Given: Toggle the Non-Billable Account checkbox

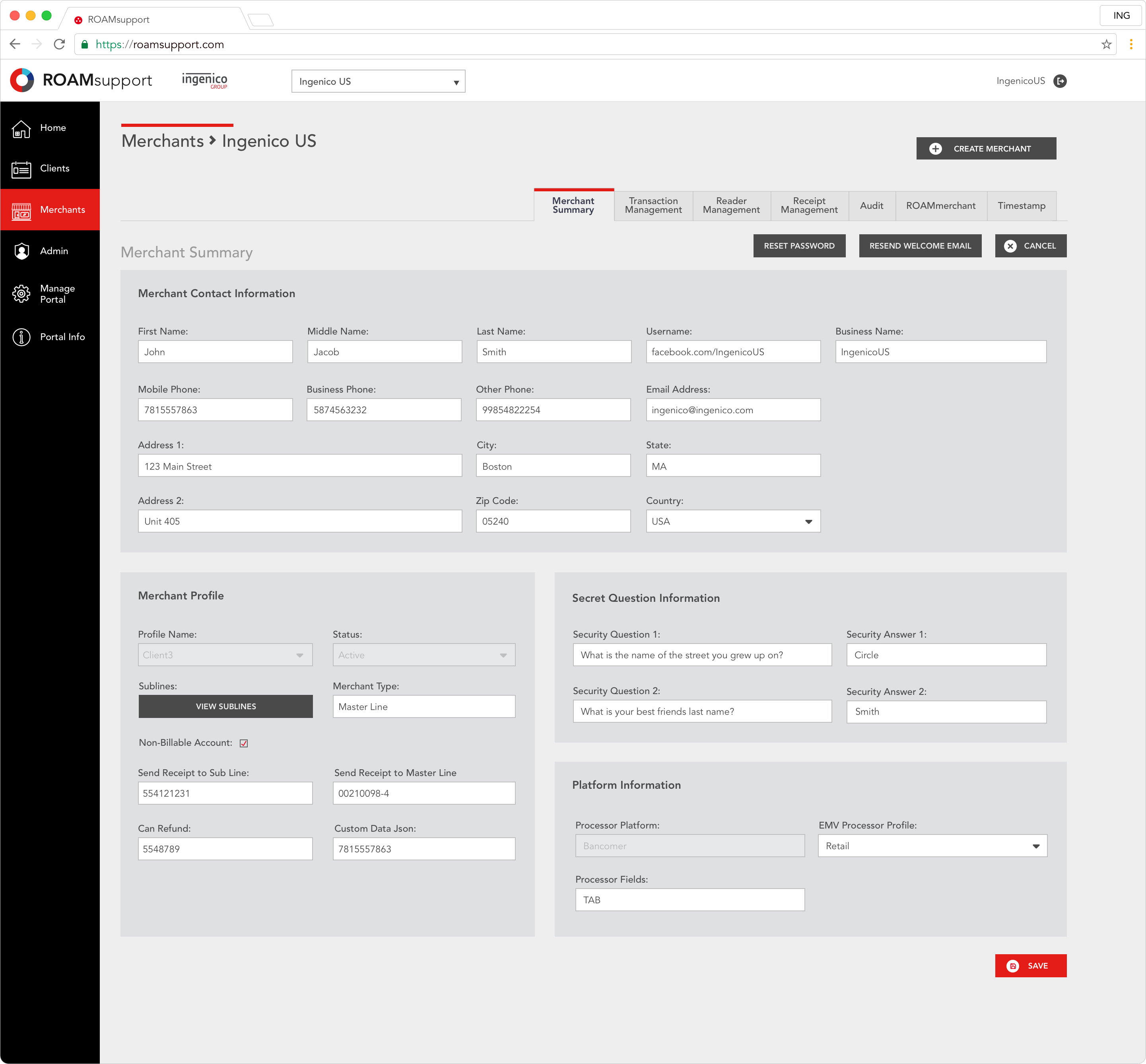Looking at the screenshot, I should [x=243, y=743].
